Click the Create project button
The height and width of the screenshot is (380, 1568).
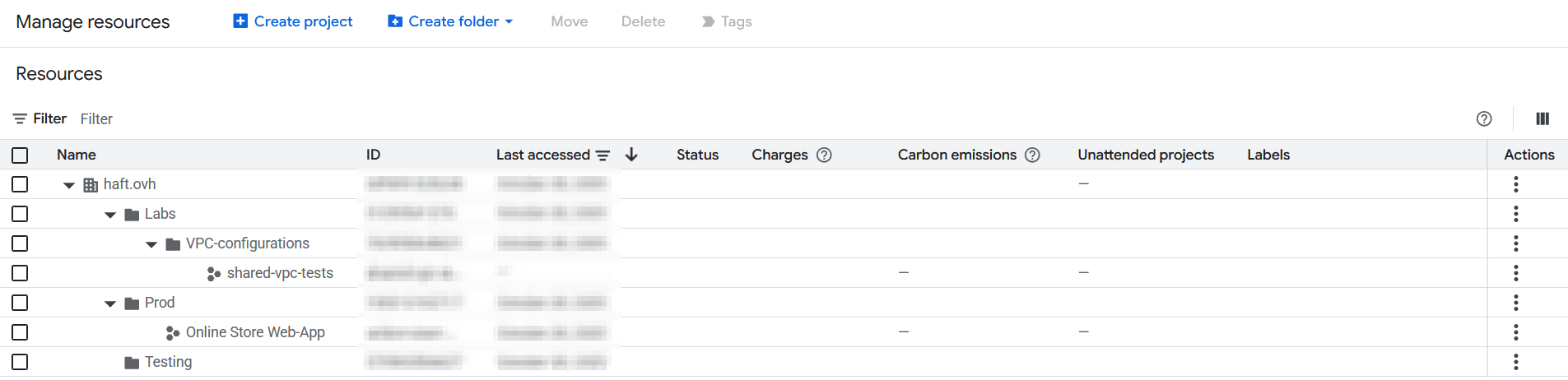(x=293, y=21)
